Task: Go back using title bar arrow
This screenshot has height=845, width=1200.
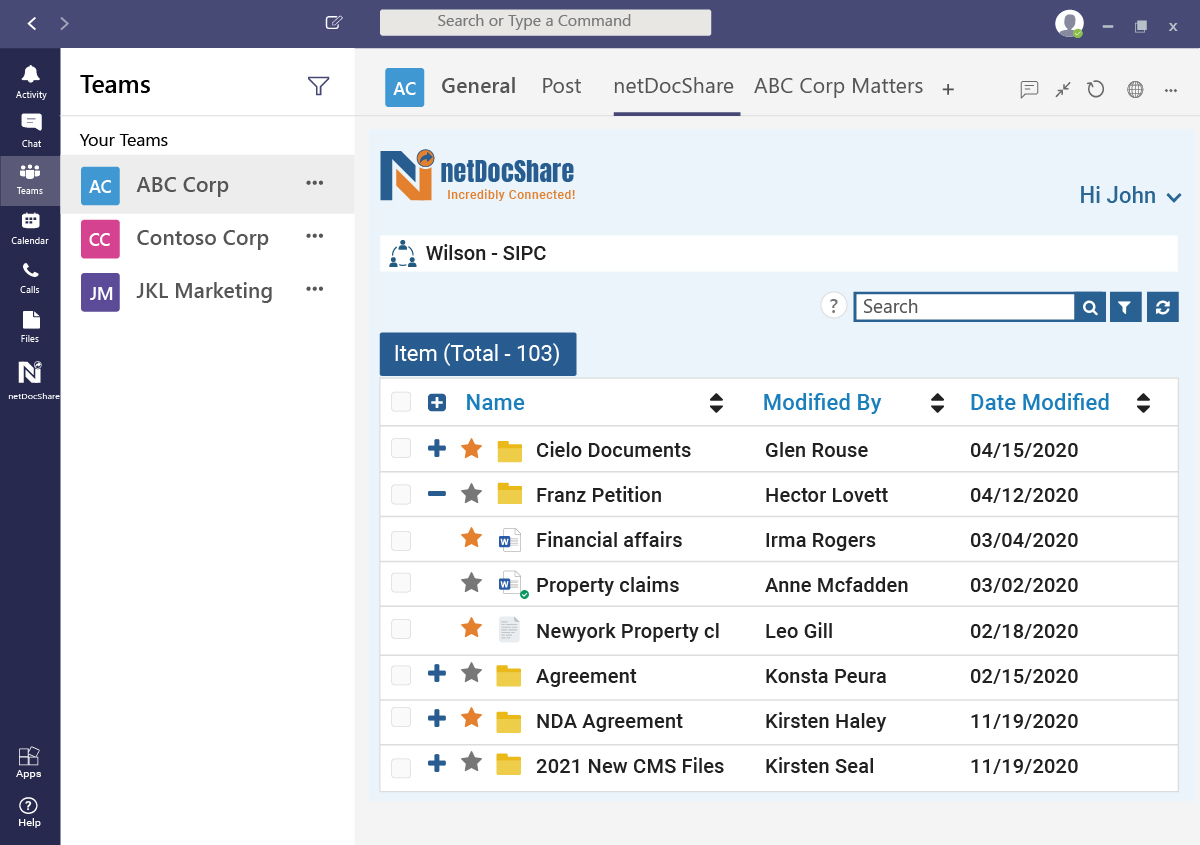Action: pos(32,23)
